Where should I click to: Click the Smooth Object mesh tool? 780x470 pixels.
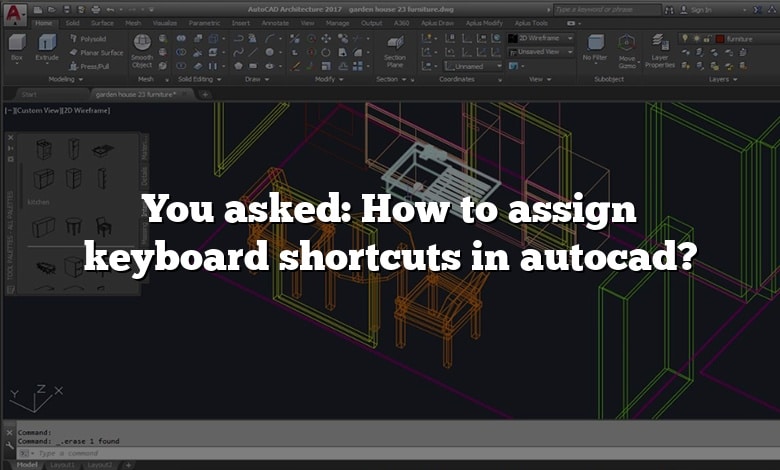(142, 51)
